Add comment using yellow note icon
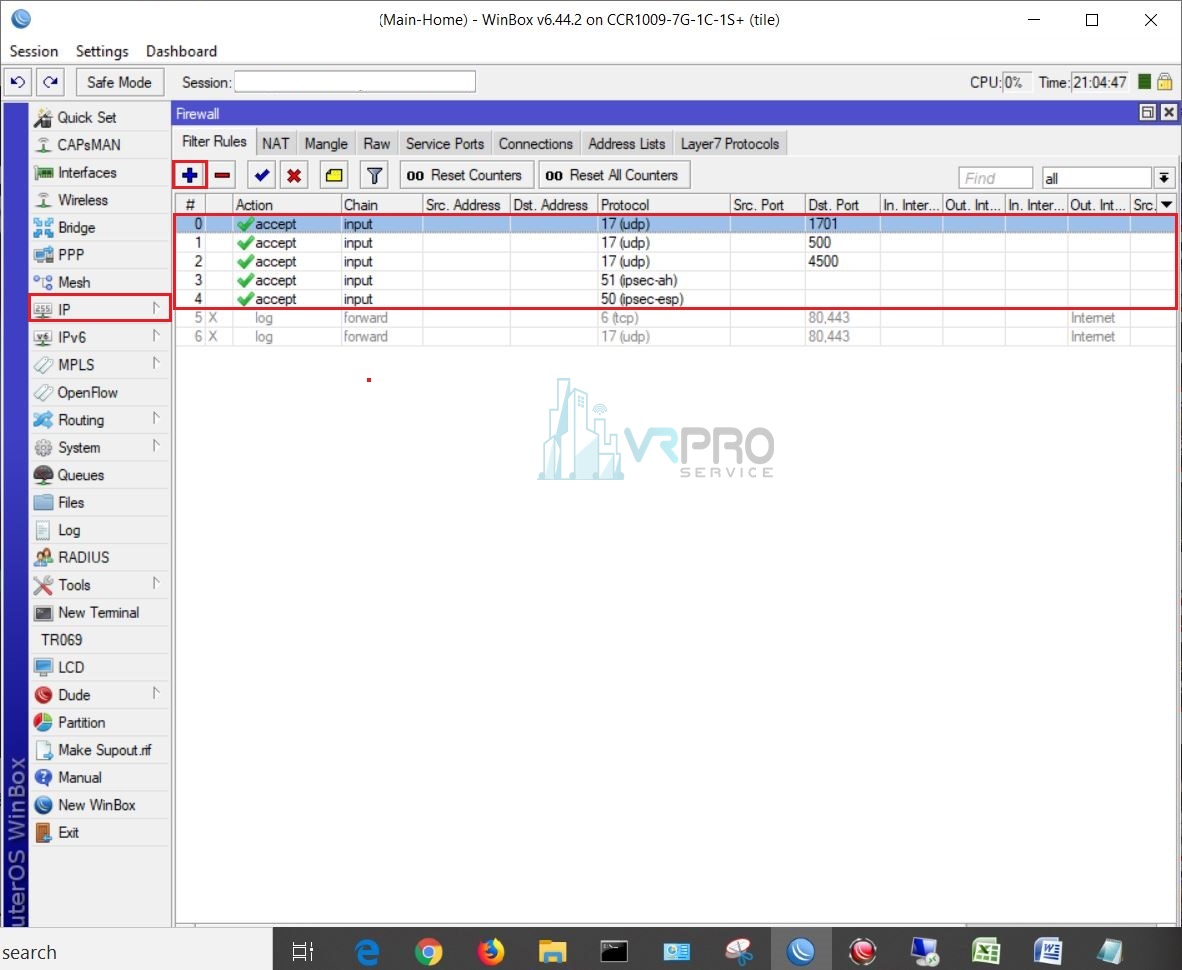This screenshot has height=970, width=1182. [x=334, y=176]
